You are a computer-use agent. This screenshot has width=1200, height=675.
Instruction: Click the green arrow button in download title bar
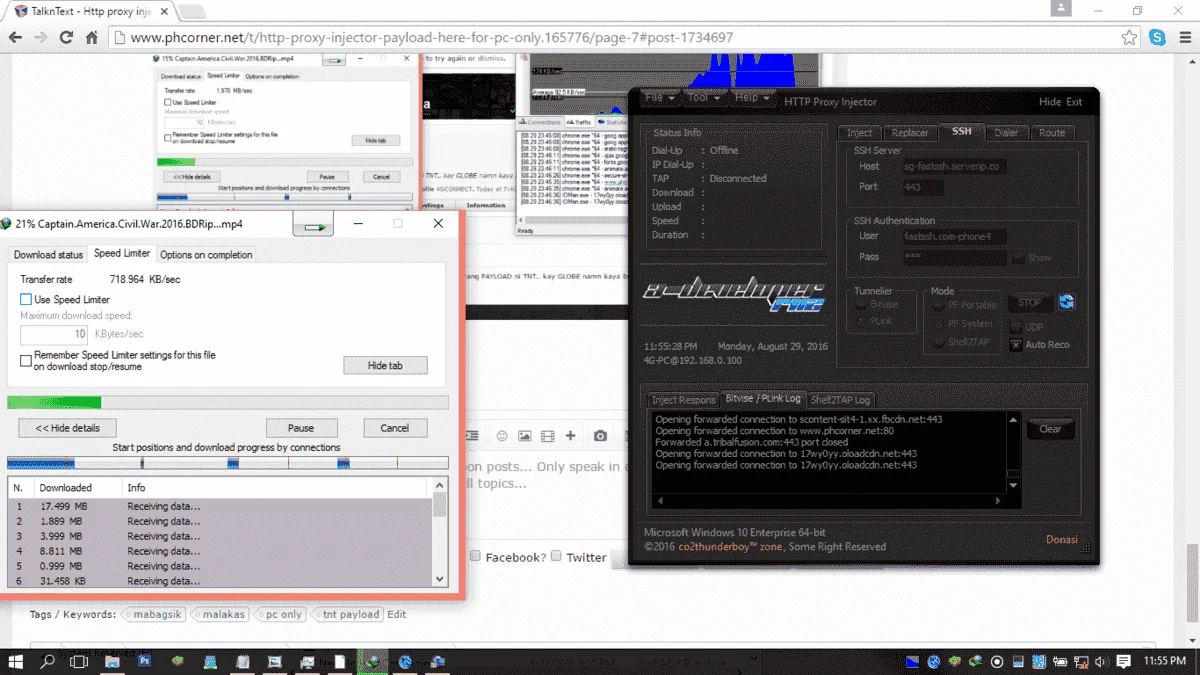[313, 225]
